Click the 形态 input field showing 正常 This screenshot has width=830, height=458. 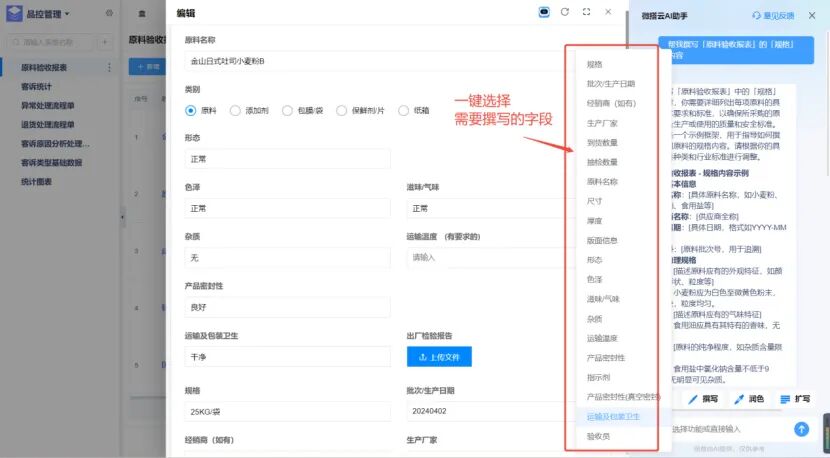287,159
